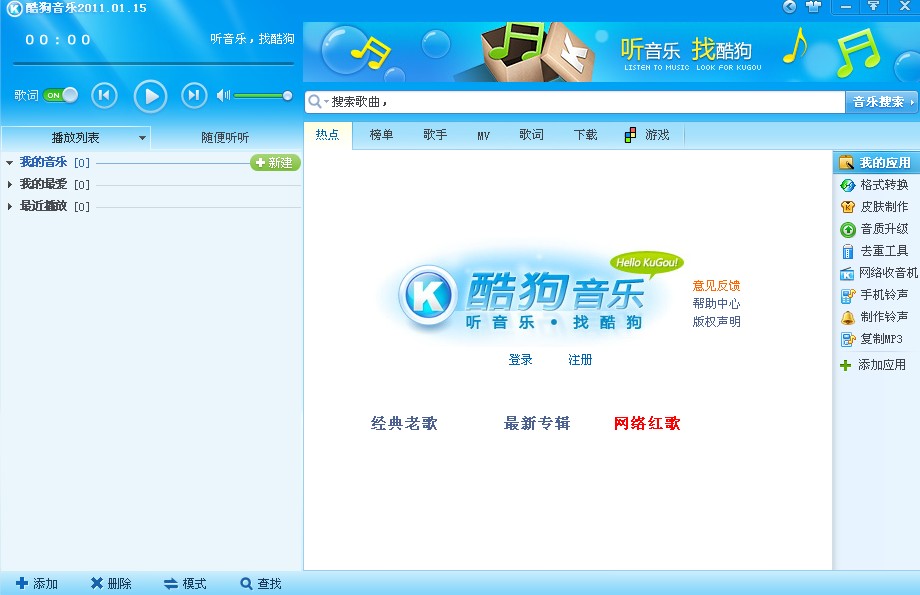Click the 新建 new playlist button
This screenshot has width=920, height=595.
[275, 163]
